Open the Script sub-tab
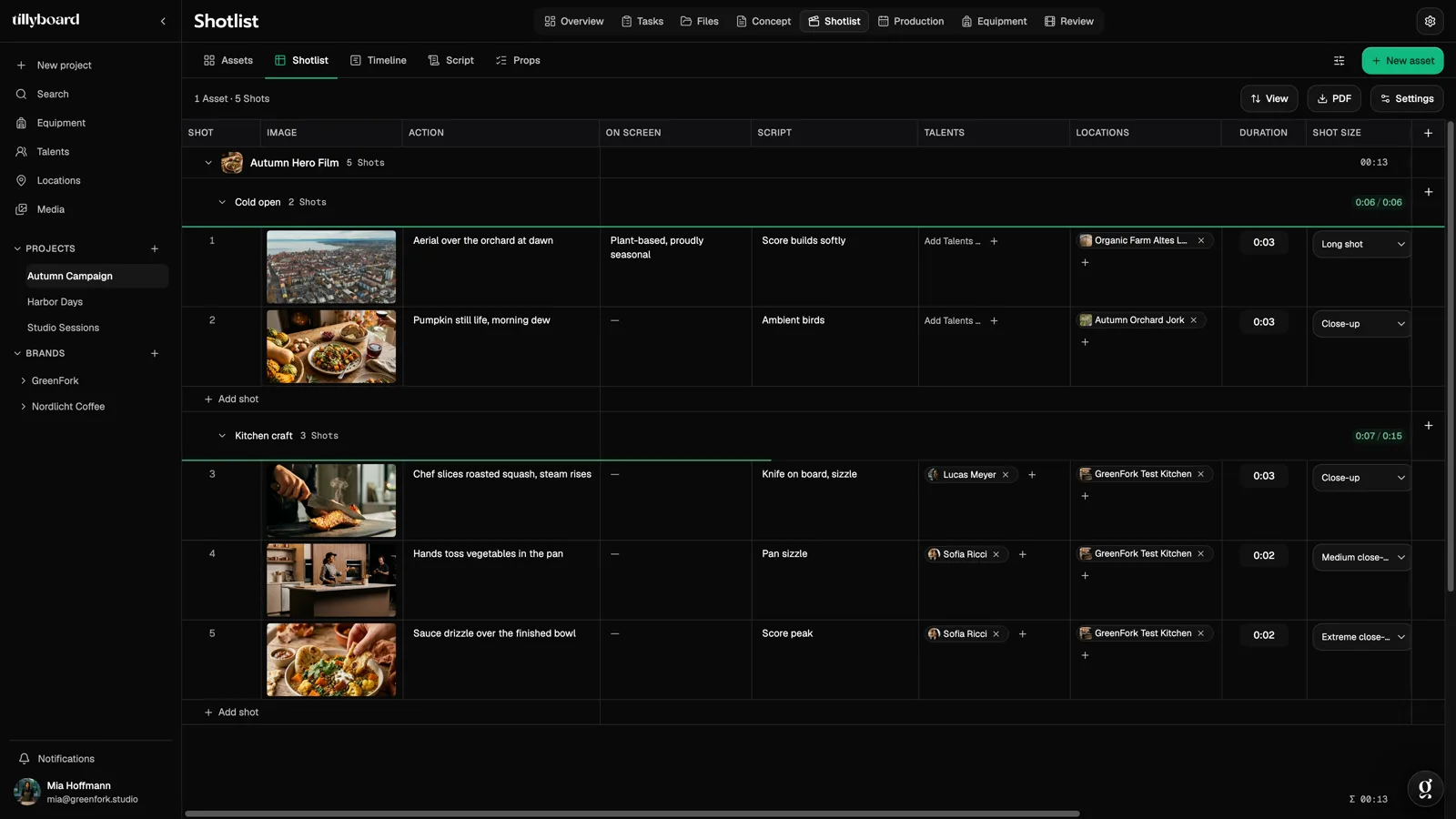This screenshot has height=819, width=1456. point(451,60)
